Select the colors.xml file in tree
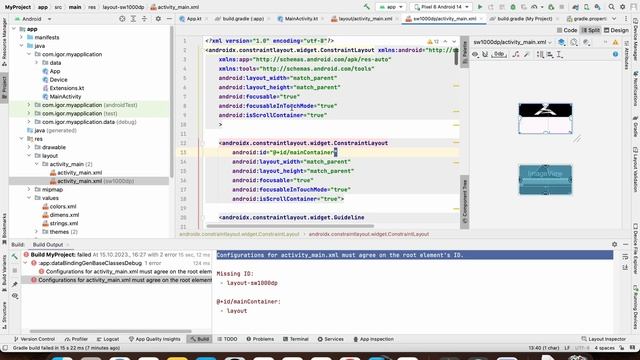The width and height of the screenshot is (640, 360). pos(59,206)
